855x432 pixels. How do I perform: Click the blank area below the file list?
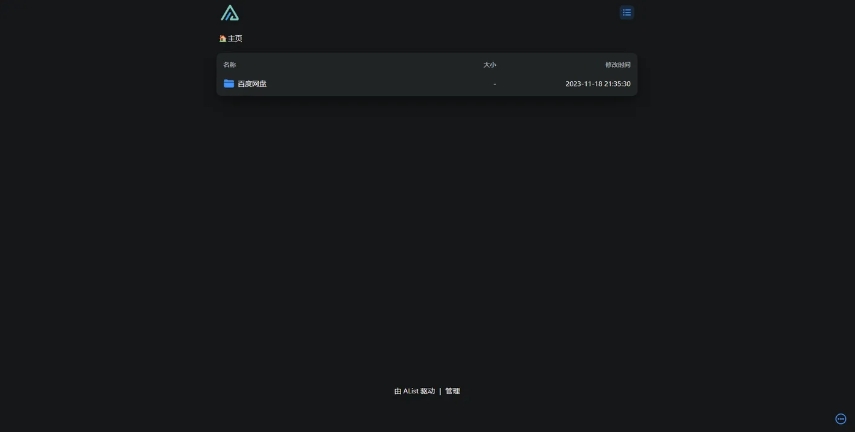tap(427, 229)
